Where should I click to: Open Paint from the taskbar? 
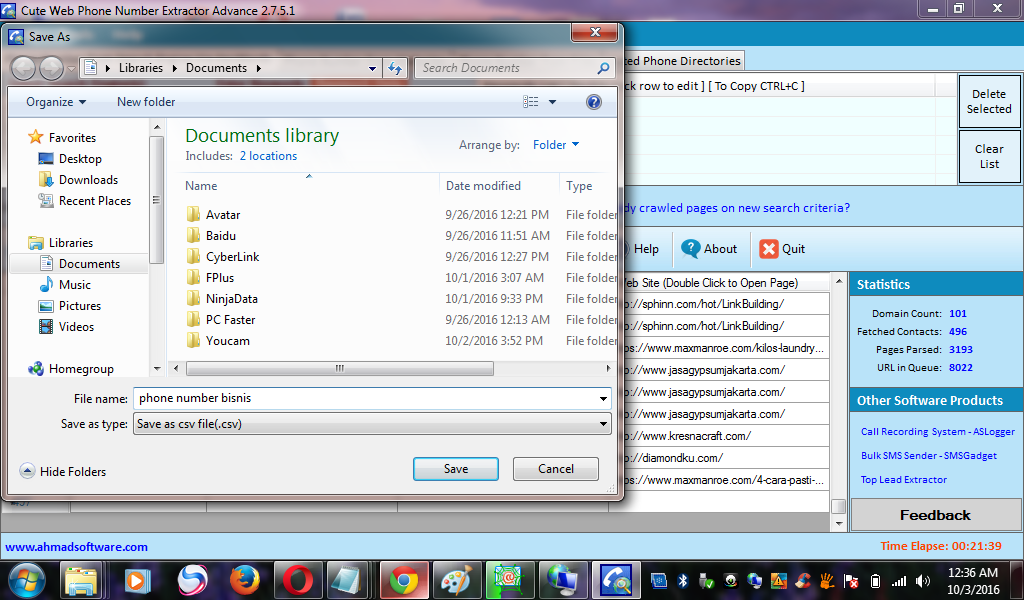pyautogui.click(x=456, y=580)
